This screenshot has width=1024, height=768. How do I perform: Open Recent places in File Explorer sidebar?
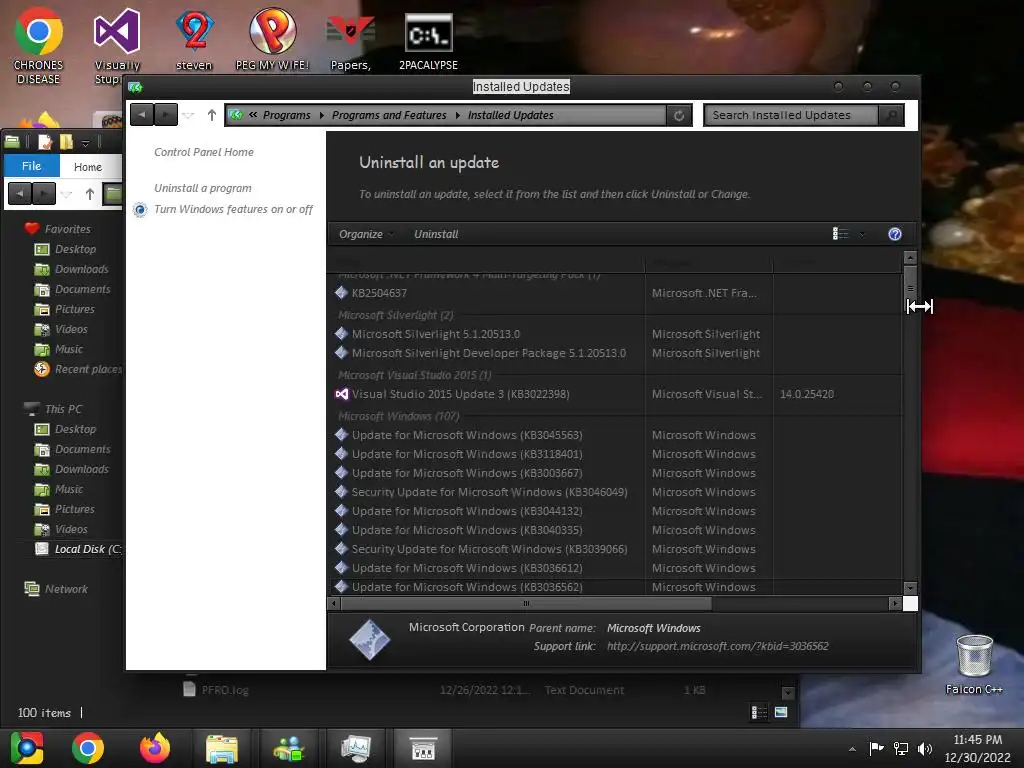pyautogui.click(x=78, y=369)
